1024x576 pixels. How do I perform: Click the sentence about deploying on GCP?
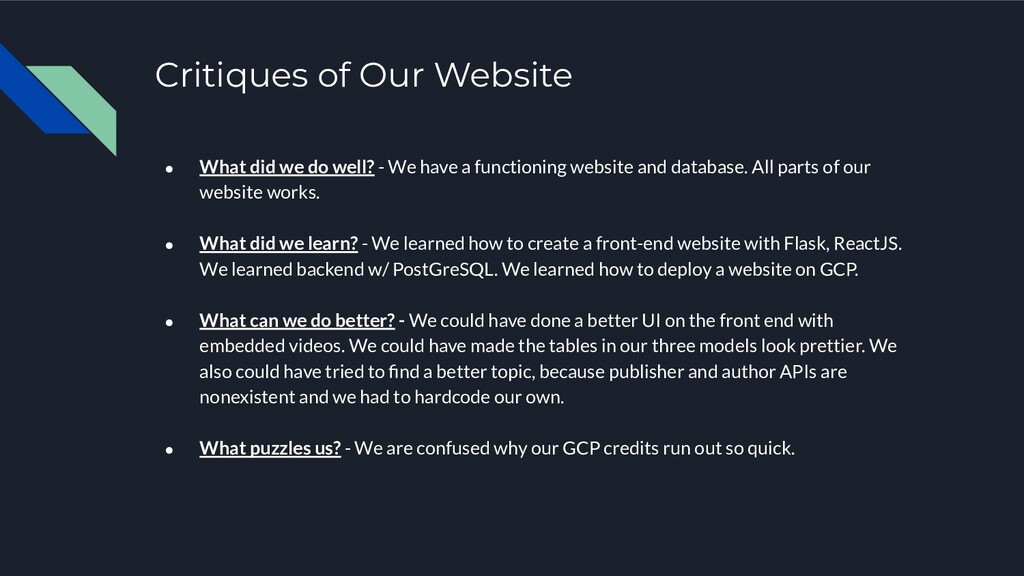coord(680,270)
